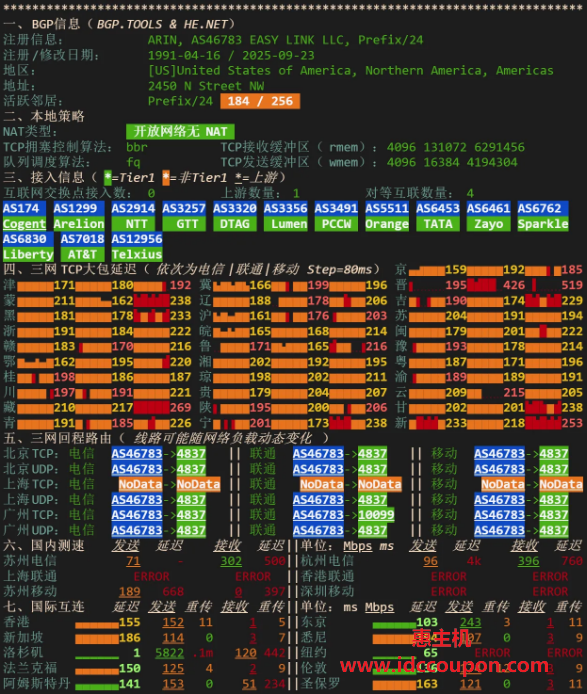
Task: Click the AS7018 badge
Action: point(82,239)
